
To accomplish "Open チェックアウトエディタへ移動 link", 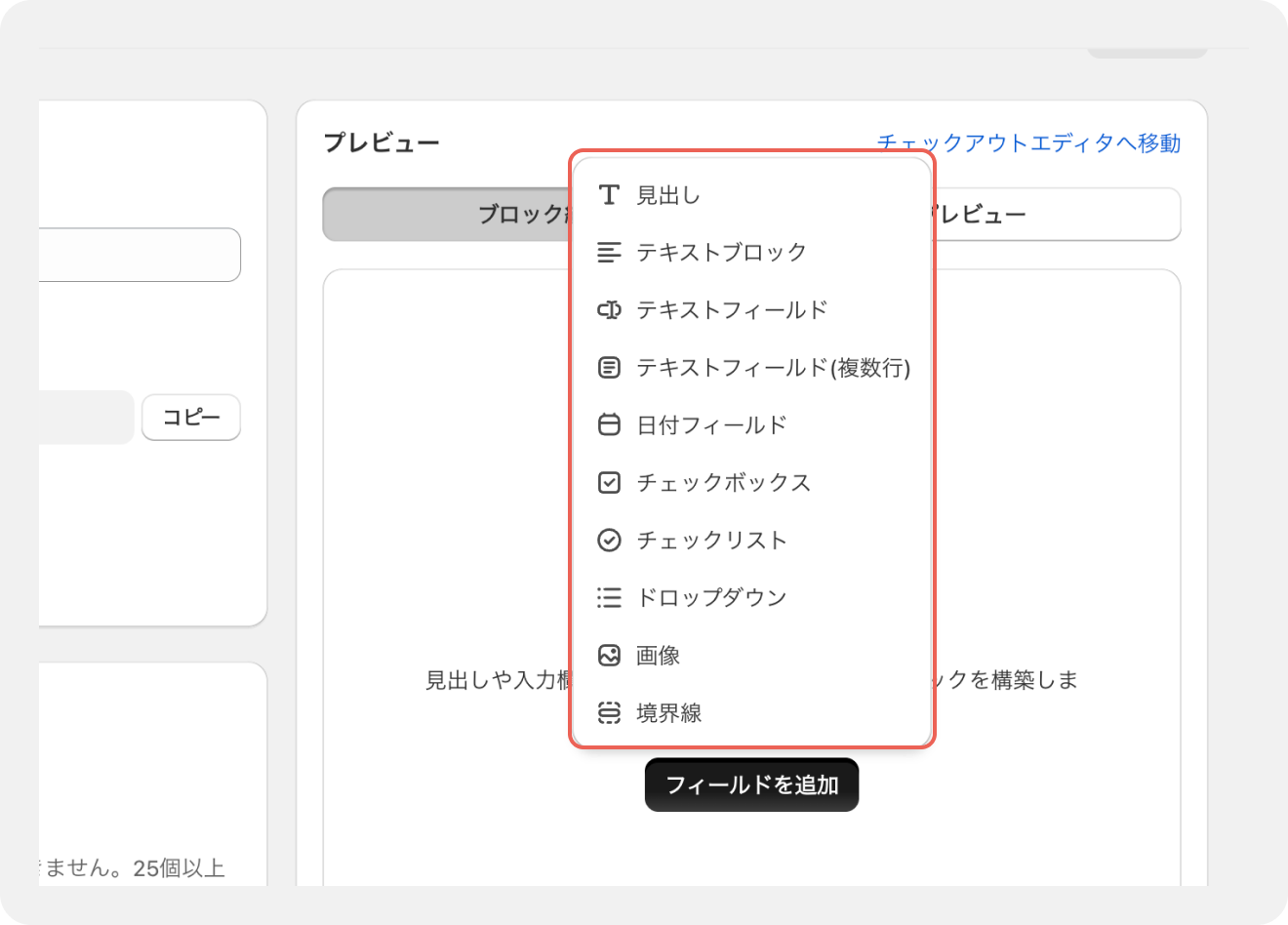I will coord(1028,143).
